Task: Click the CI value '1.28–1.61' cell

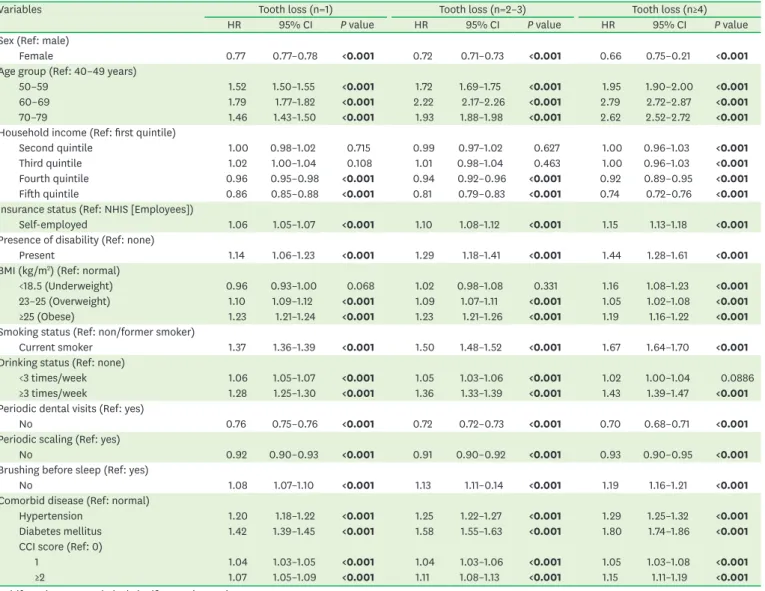Action: [667, 256]
